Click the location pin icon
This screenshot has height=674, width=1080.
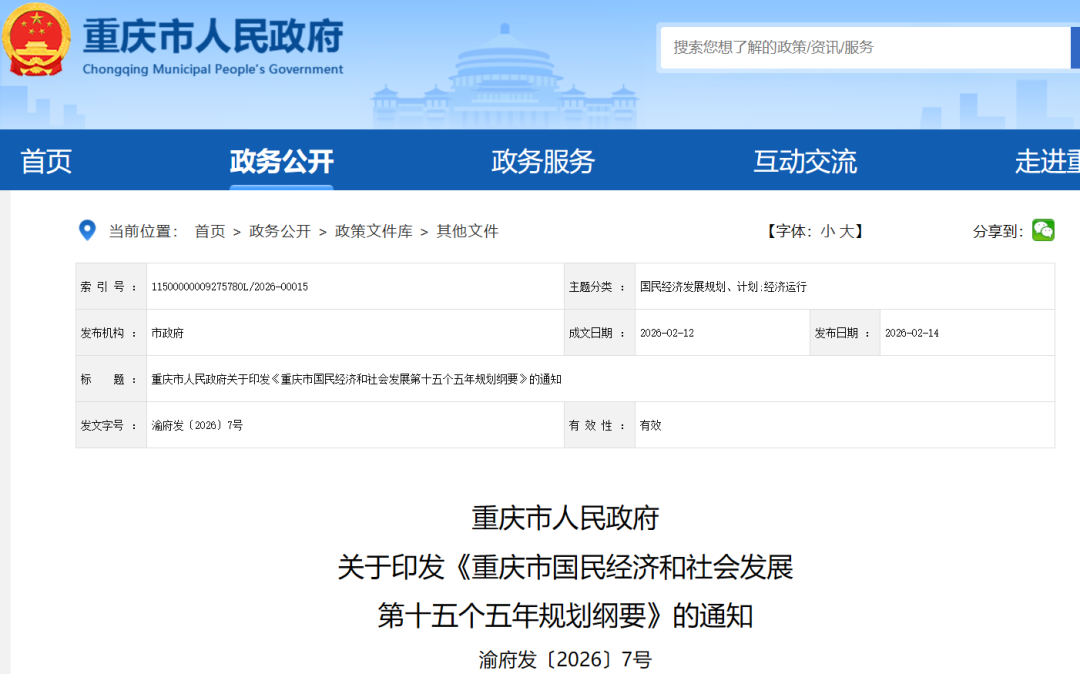[x=88, y=230]
